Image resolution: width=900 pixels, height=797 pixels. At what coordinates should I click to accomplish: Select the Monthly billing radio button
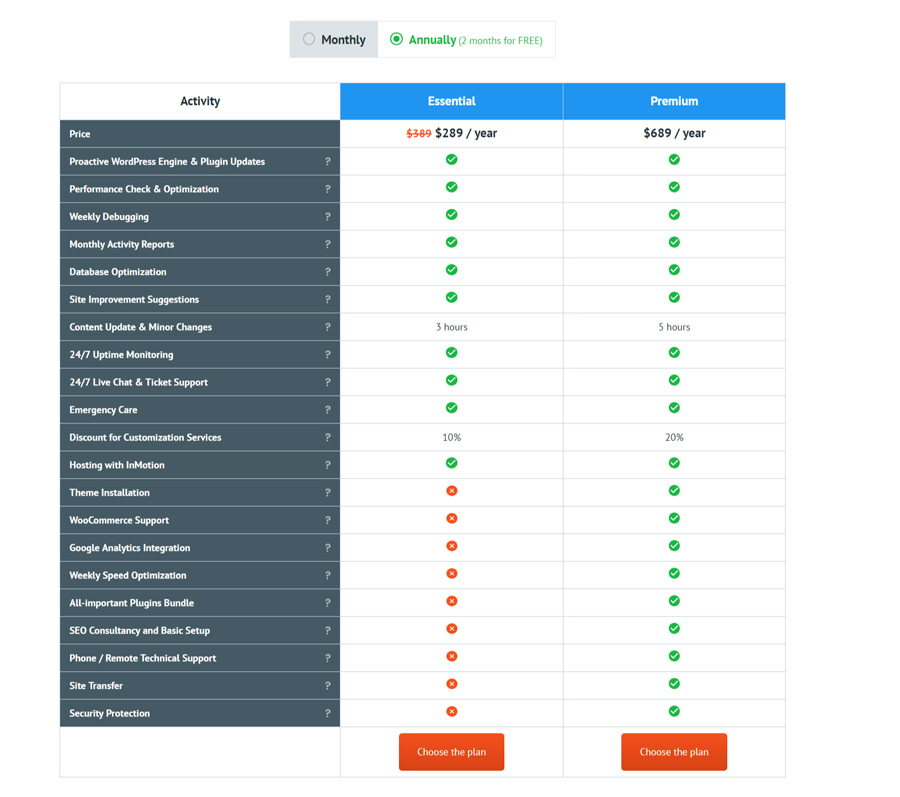pyautogui.click(x=309, y=39)
